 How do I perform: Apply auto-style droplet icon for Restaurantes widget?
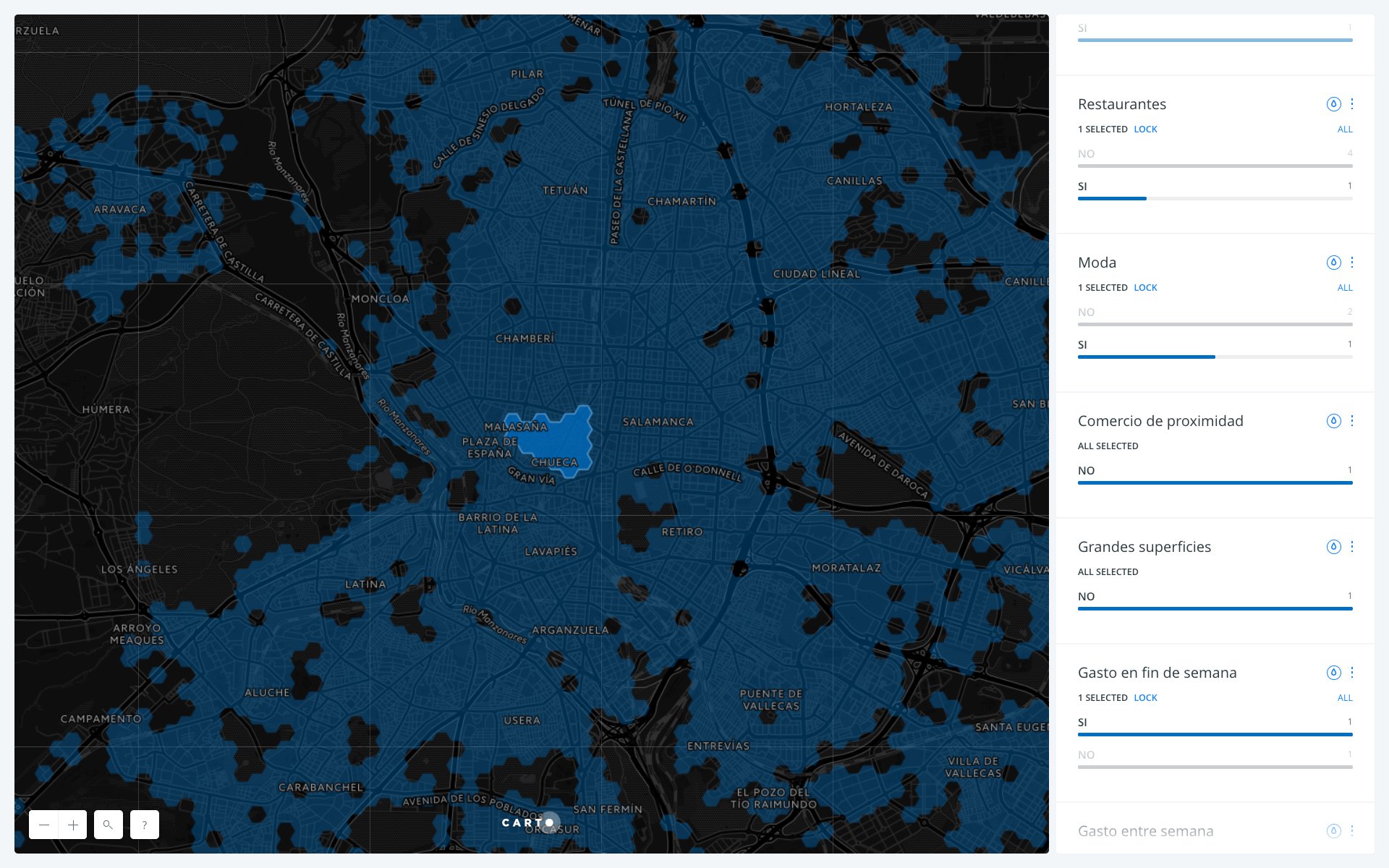pos(1333,104)
